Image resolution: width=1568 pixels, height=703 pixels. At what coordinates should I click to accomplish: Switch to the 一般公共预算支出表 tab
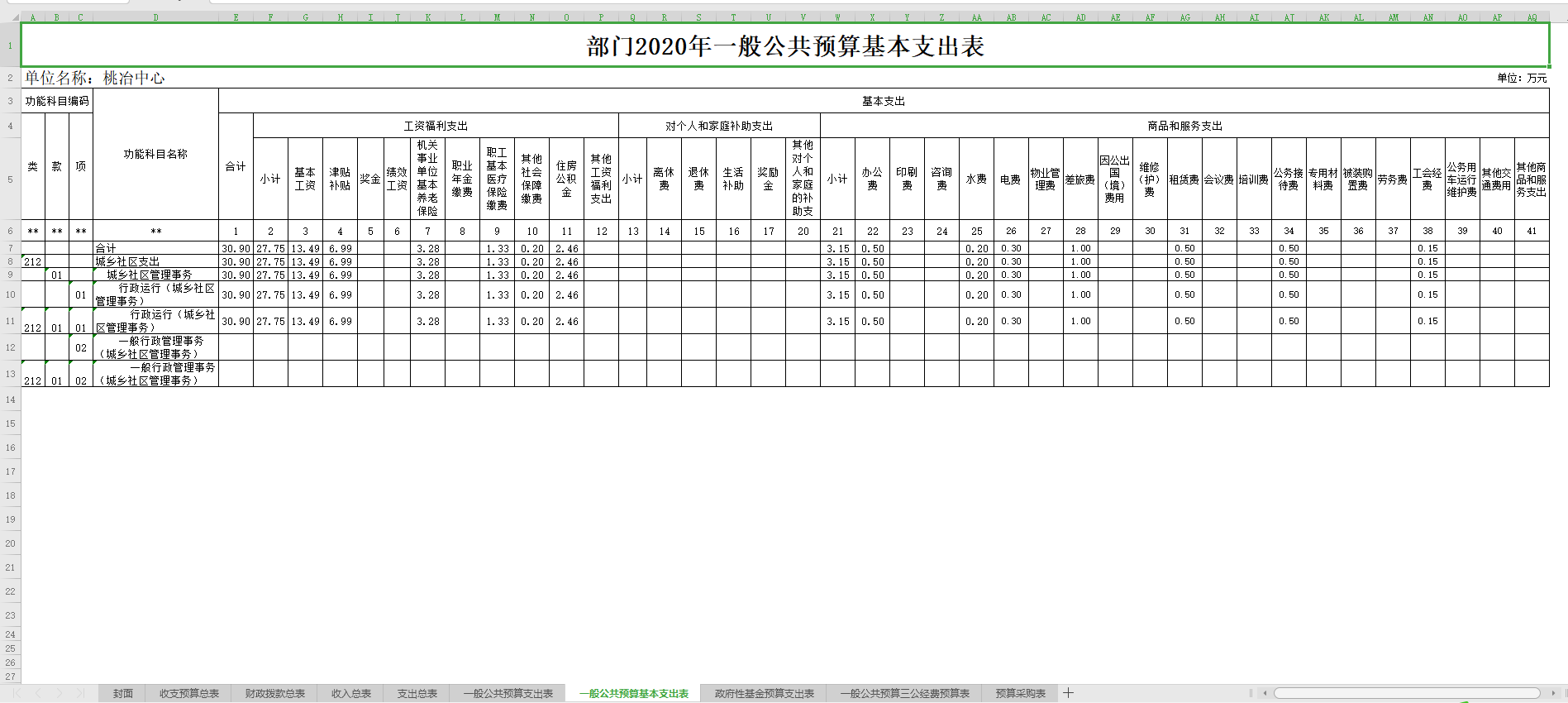(508, 694)
